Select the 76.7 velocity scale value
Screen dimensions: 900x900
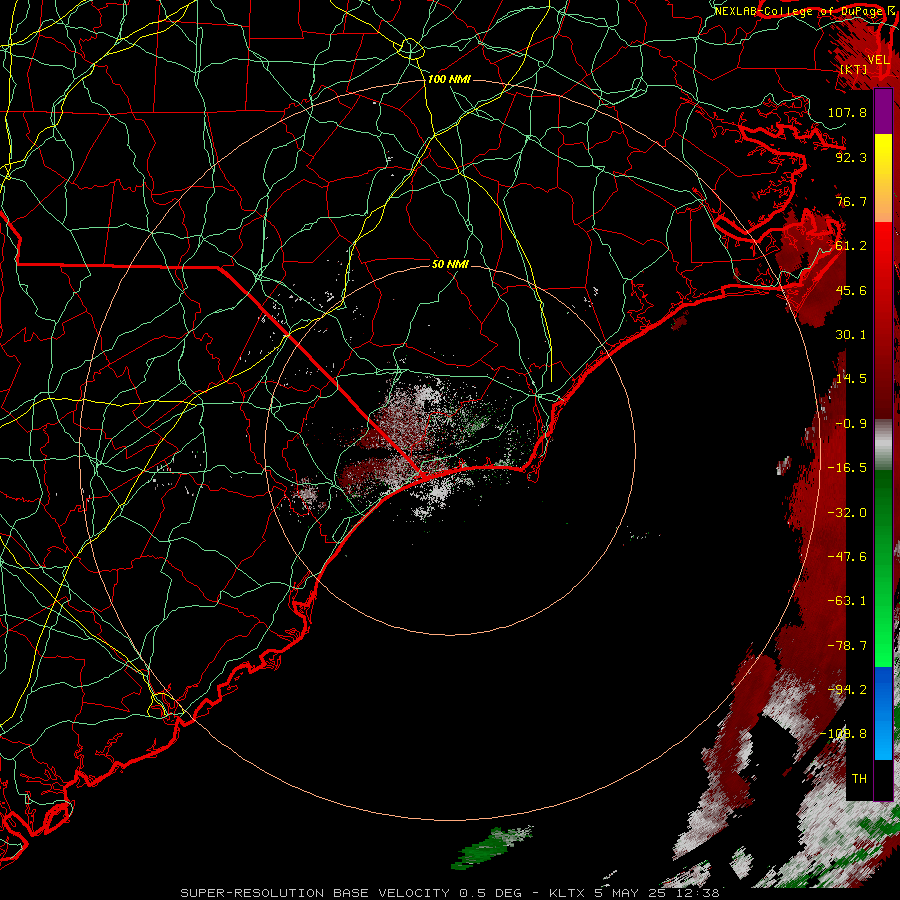(851, 201)
